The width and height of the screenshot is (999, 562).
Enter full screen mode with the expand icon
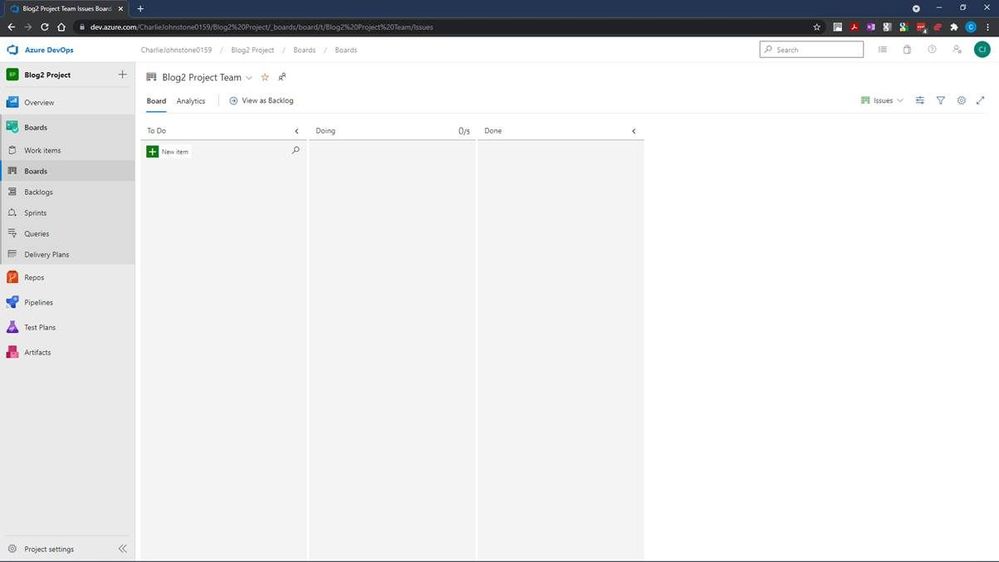(x=981, y=101)
